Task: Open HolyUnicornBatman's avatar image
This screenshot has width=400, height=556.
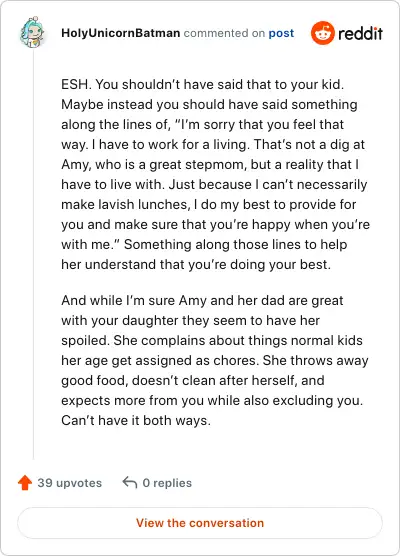Action: coord(32,32)
